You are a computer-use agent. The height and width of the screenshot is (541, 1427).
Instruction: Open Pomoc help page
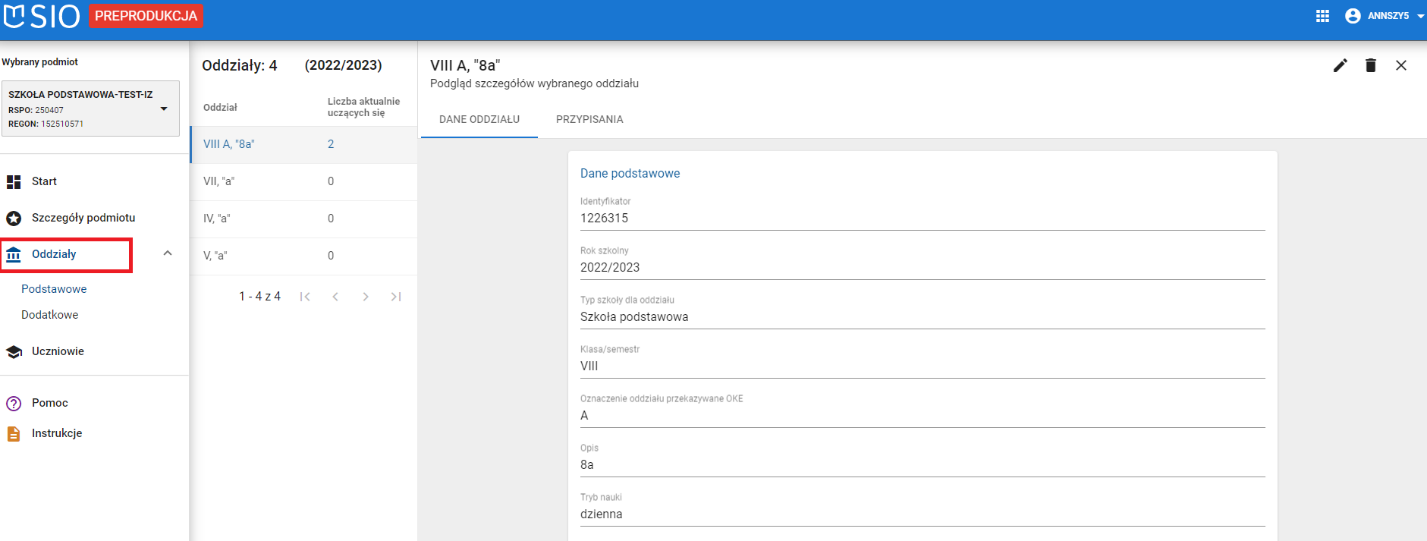point(50,403)
